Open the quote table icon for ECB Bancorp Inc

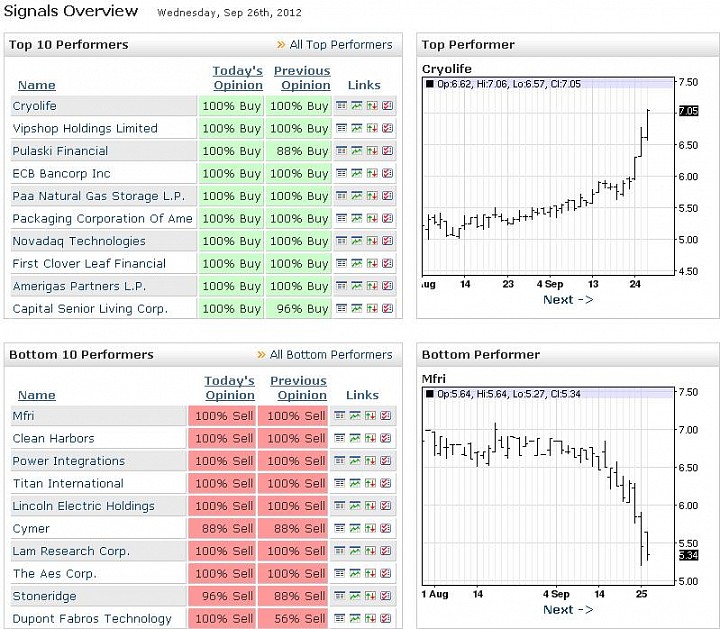pos(341,173)
